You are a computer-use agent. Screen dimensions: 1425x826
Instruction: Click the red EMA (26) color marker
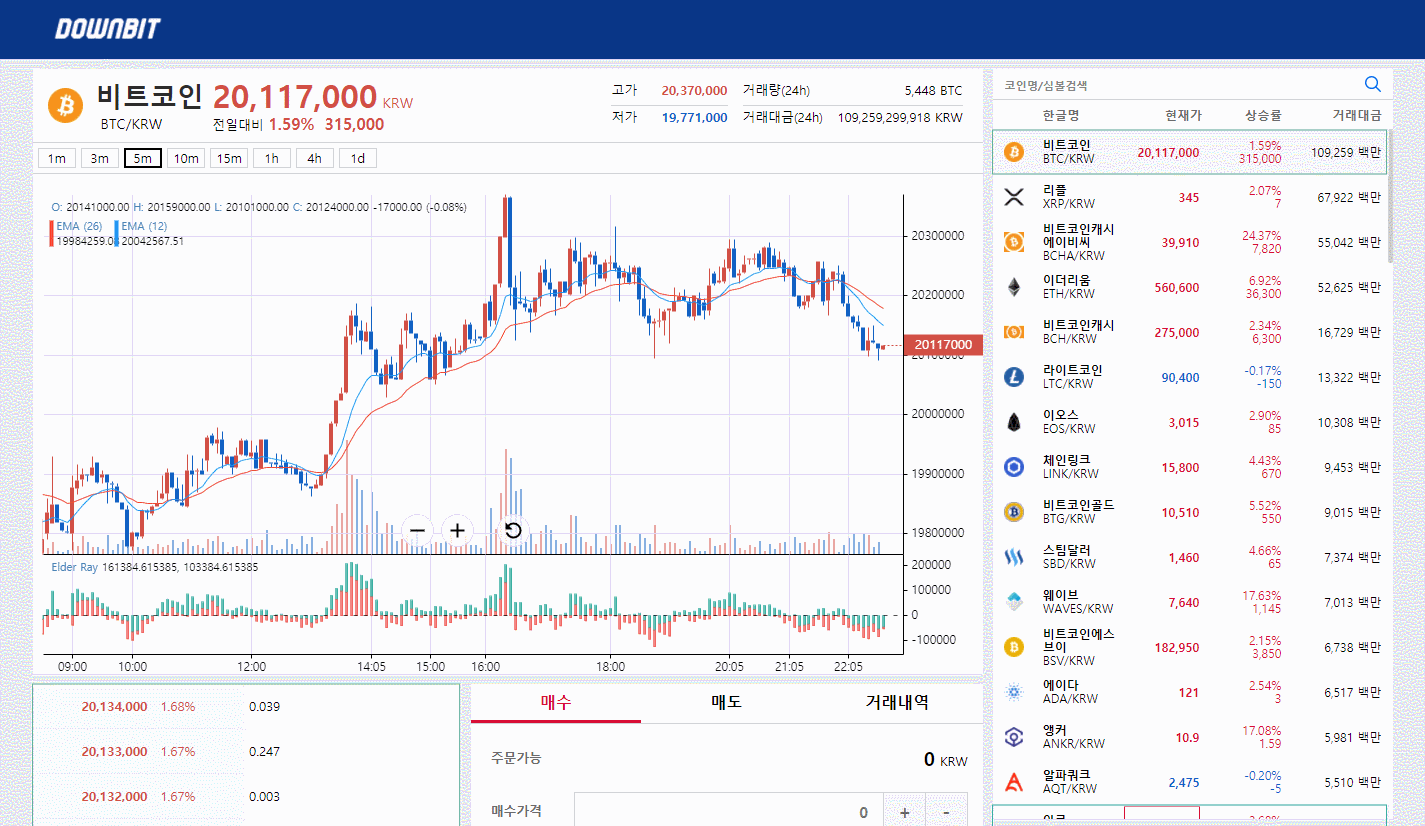[x=51, y=233]
